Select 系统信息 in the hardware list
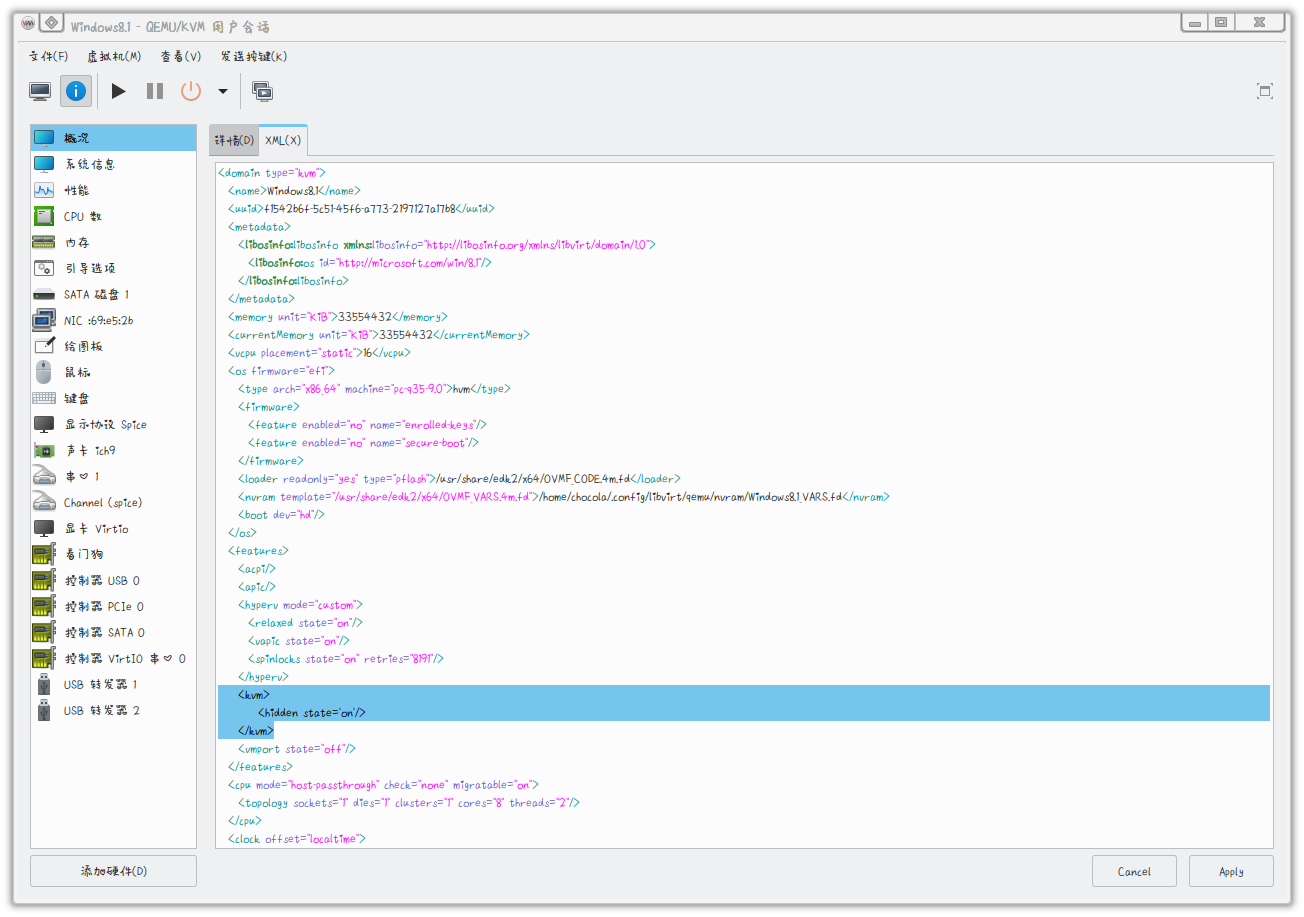 pyautogui.click(x=113, y=164)
